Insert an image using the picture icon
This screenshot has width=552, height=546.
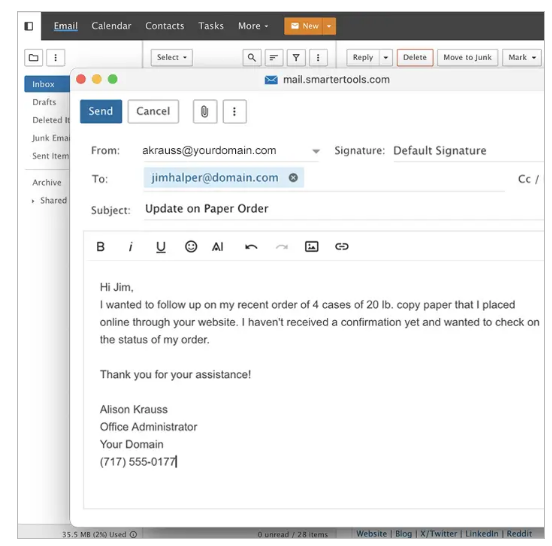pos(312,246)
